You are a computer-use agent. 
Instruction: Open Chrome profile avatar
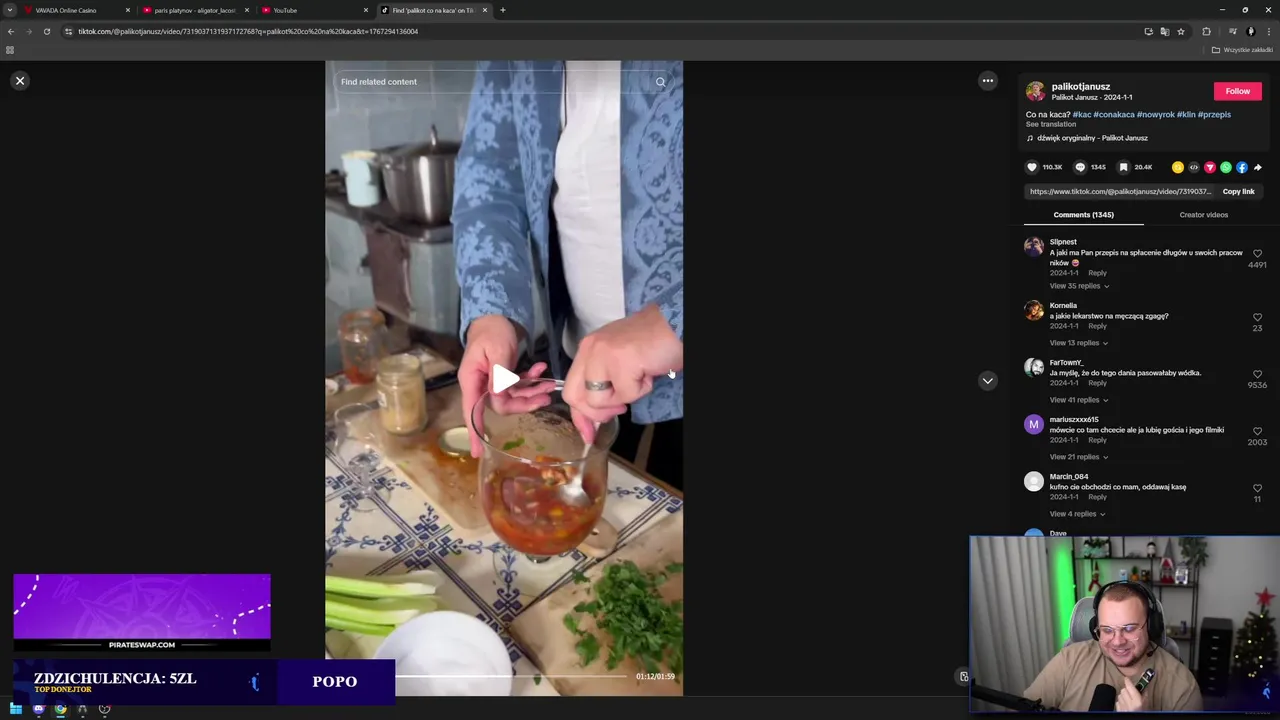1251,31
